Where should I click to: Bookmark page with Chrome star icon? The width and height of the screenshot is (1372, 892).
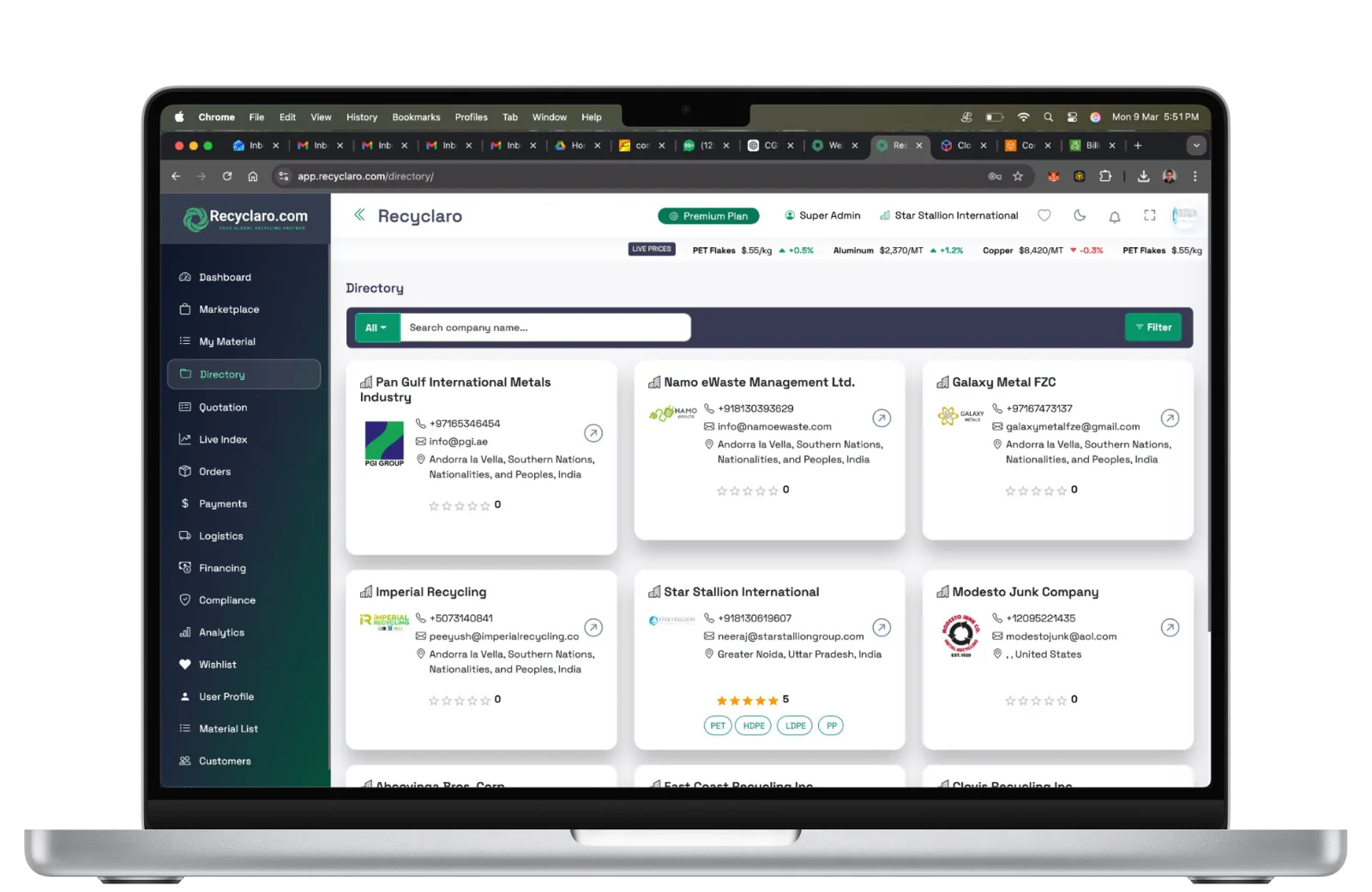coord(1018,176)
